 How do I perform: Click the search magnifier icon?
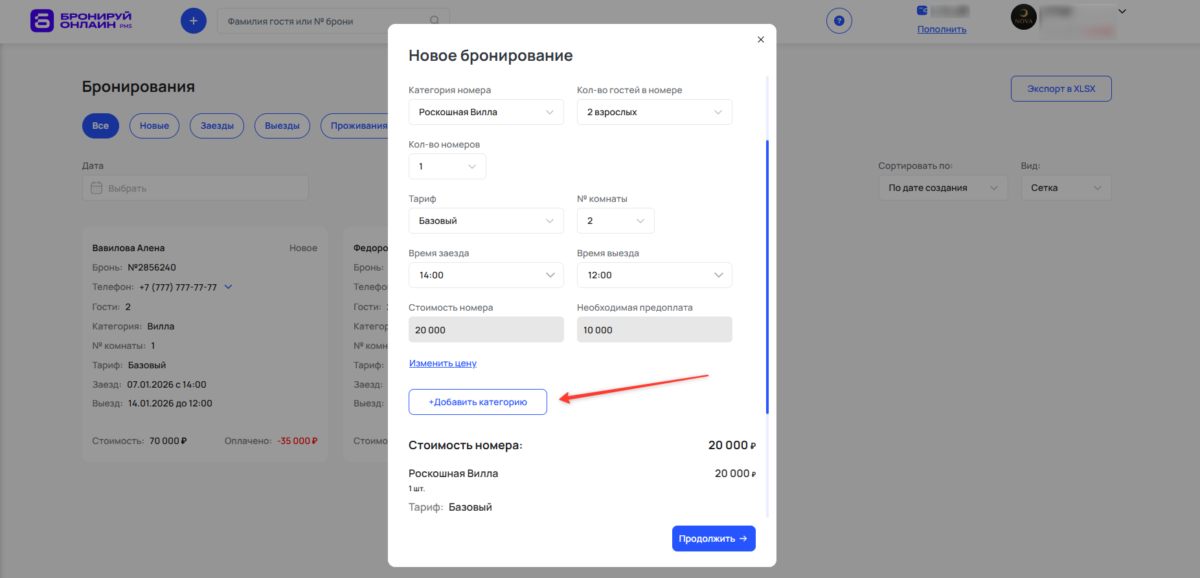(433, 19)
